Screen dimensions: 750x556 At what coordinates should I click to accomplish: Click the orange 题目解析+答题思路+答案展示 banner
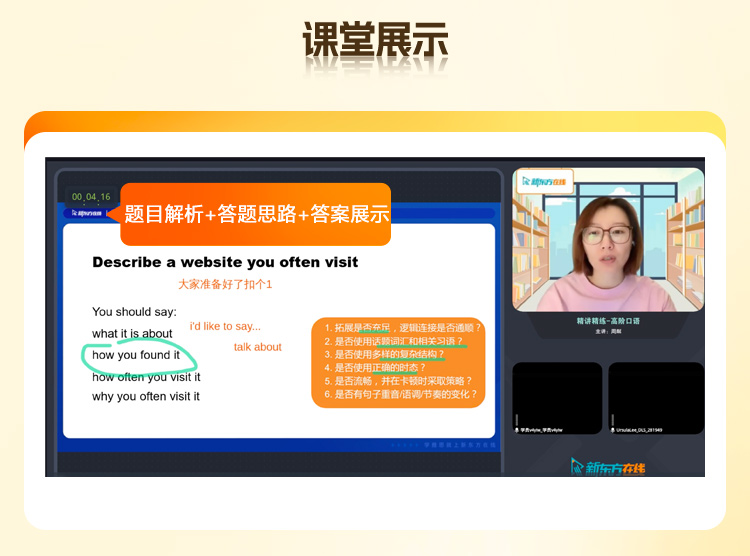click(256, 214)
